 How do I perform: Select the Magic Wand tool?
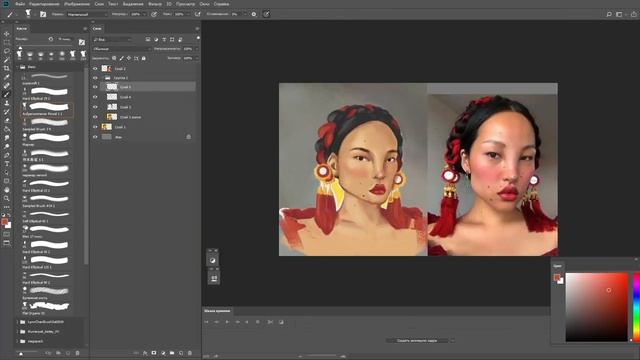click(x=7, y=60)
